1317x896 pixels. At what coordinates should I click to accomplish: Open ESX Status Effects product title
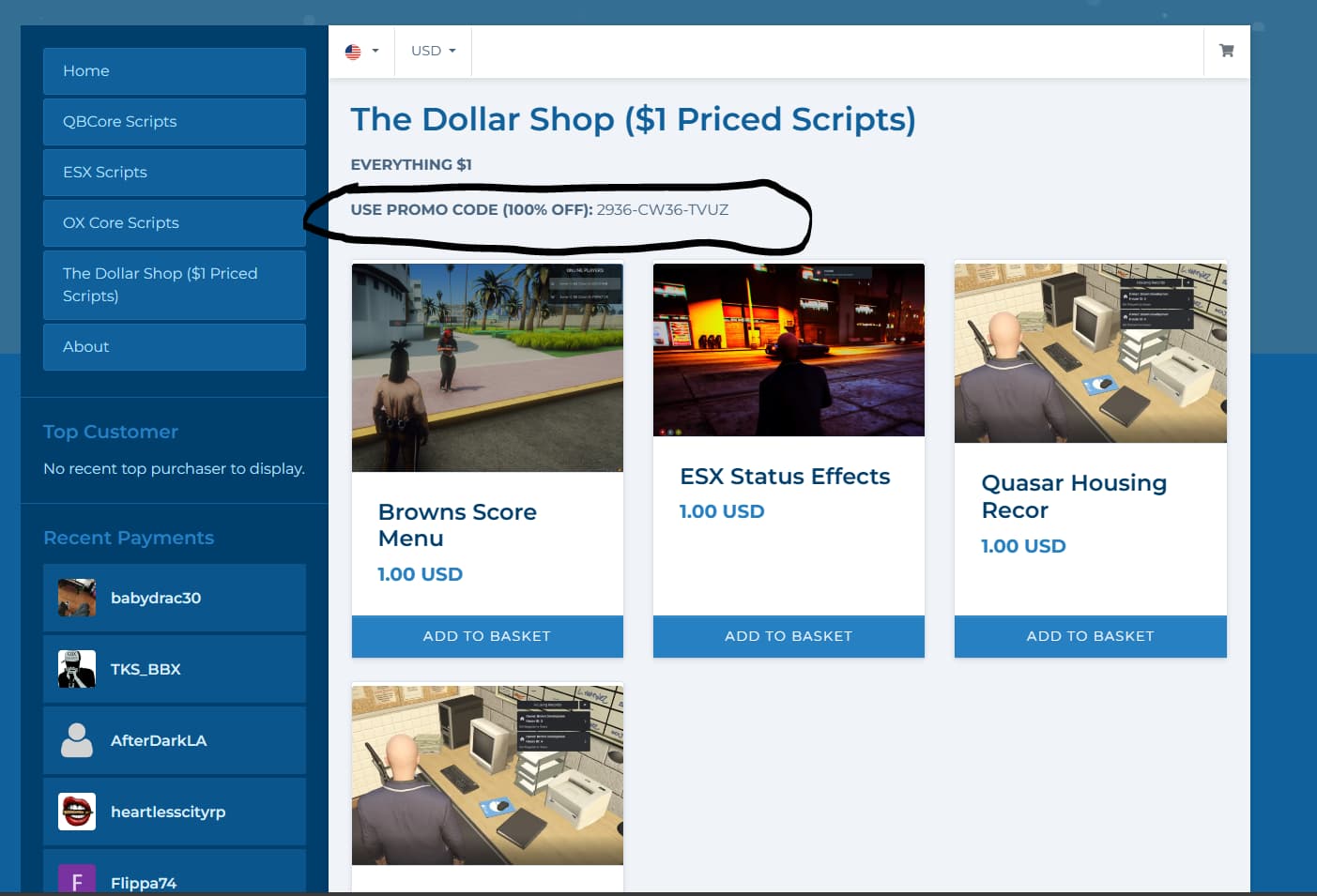(x=785, y=477)
